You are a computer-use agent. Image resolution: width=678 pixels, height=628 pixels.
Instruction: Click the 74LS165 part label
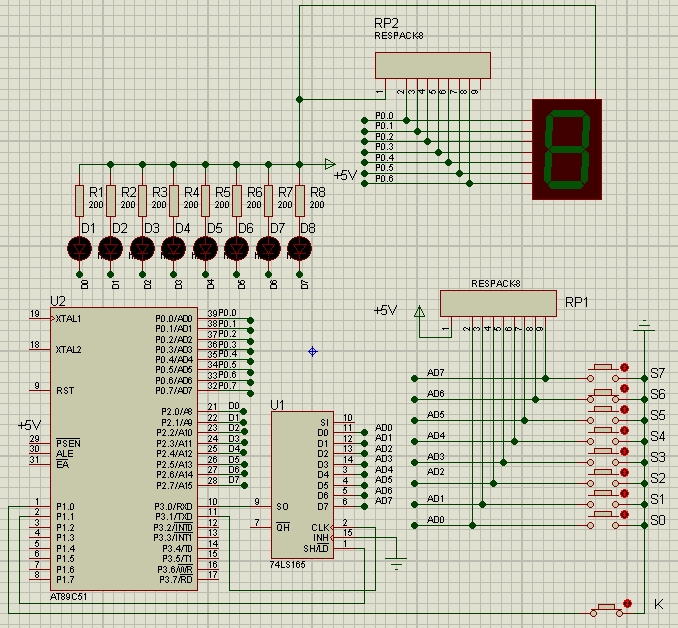[x=288, y=565]
